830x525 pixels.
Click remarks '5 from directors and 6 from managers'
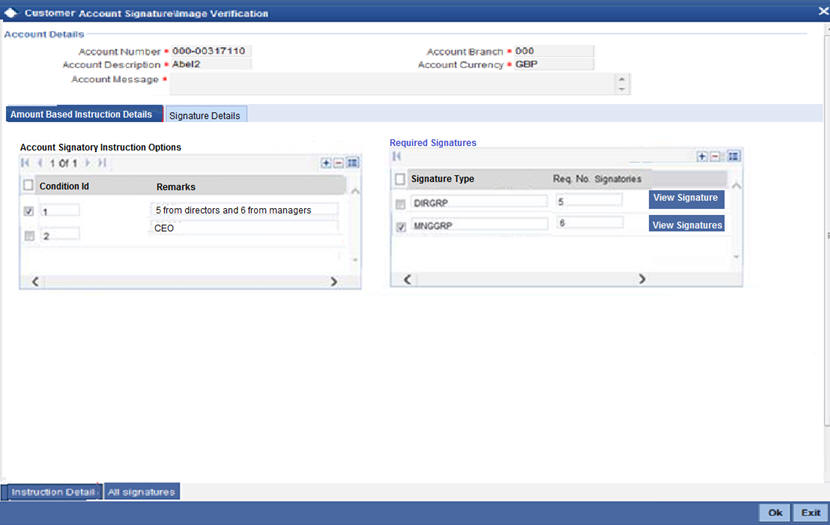[244, 210]
